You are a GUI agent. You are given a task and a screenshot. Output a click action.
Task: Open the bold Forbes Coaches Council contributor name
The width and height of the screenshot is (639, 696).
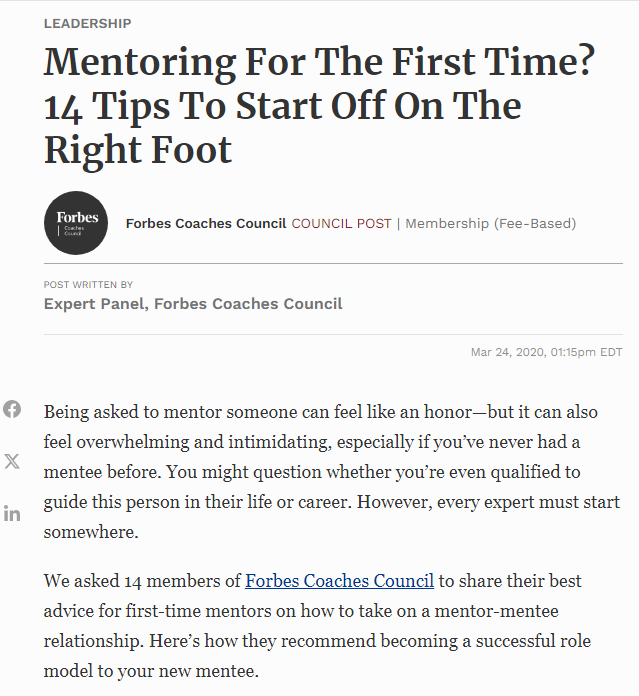pyautogui.click(x=206, y=223)
